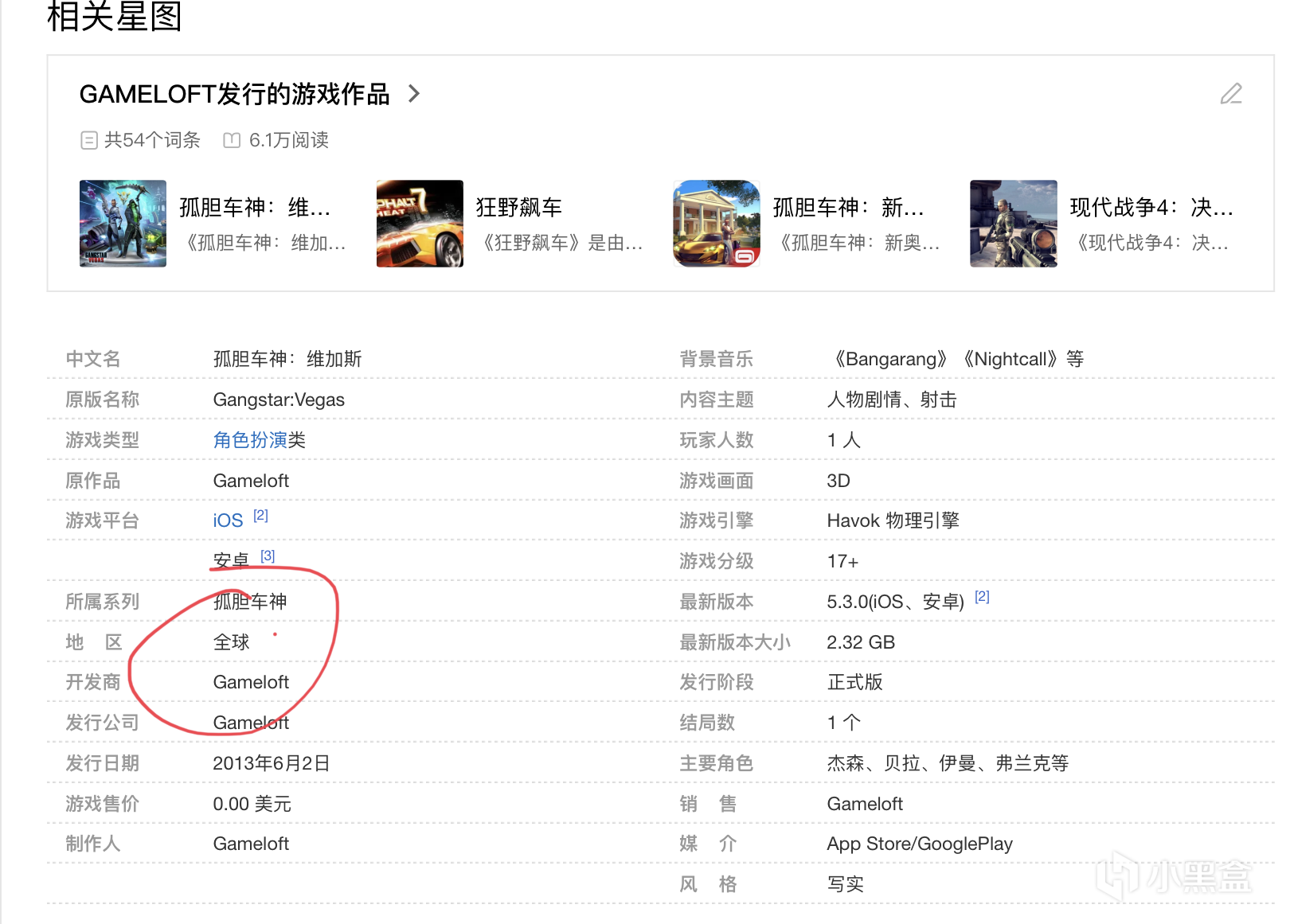
Task: Click the Havok 物理引擎 engine value
Action: [x=893, y=520]
